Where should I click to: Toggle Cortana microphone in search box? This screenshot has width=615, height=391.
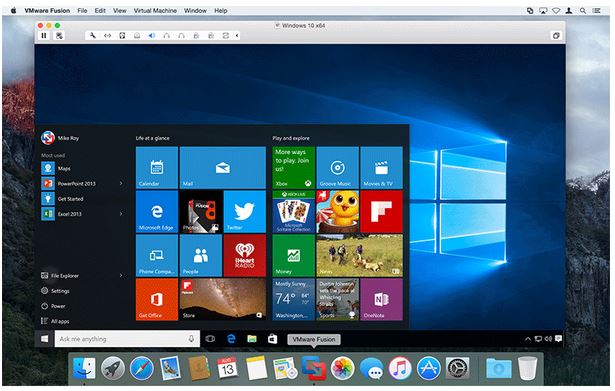point(191,339)
